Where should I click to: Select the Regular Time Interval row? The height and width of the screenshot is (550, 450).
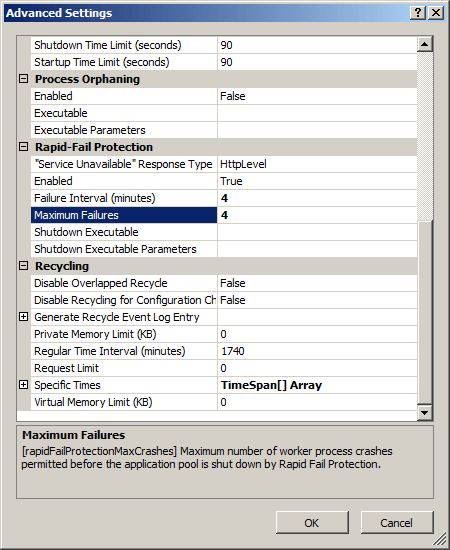click(x=224, y=351)
